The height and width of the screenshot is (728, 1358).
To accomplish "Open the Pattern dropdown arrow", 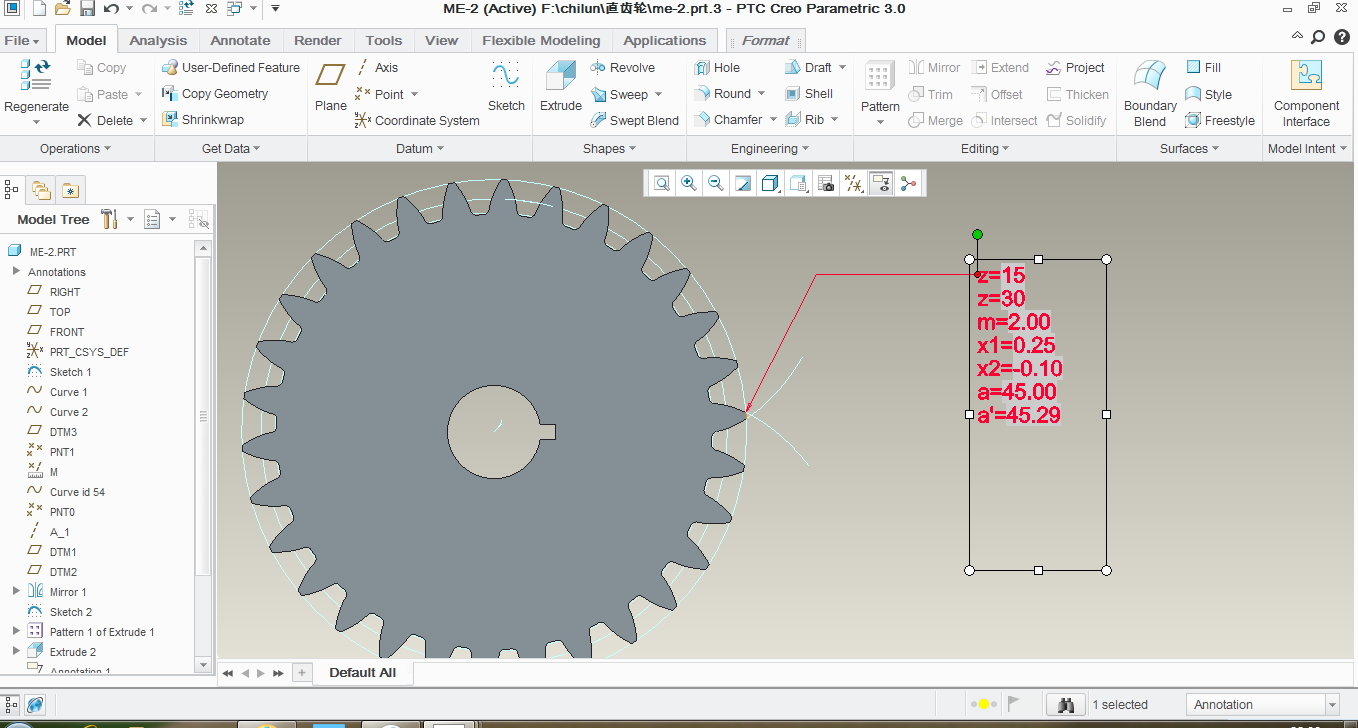I will pyautogui.click(x=880, y=122).
